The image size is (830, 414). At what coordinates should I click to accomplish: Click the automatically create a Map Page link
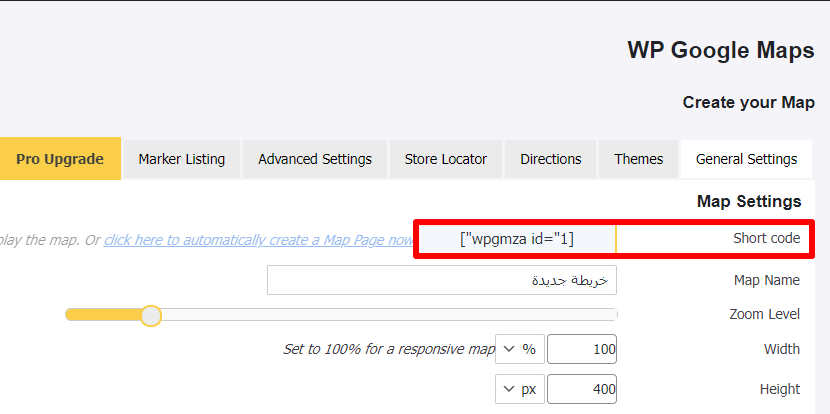(259, 240)
